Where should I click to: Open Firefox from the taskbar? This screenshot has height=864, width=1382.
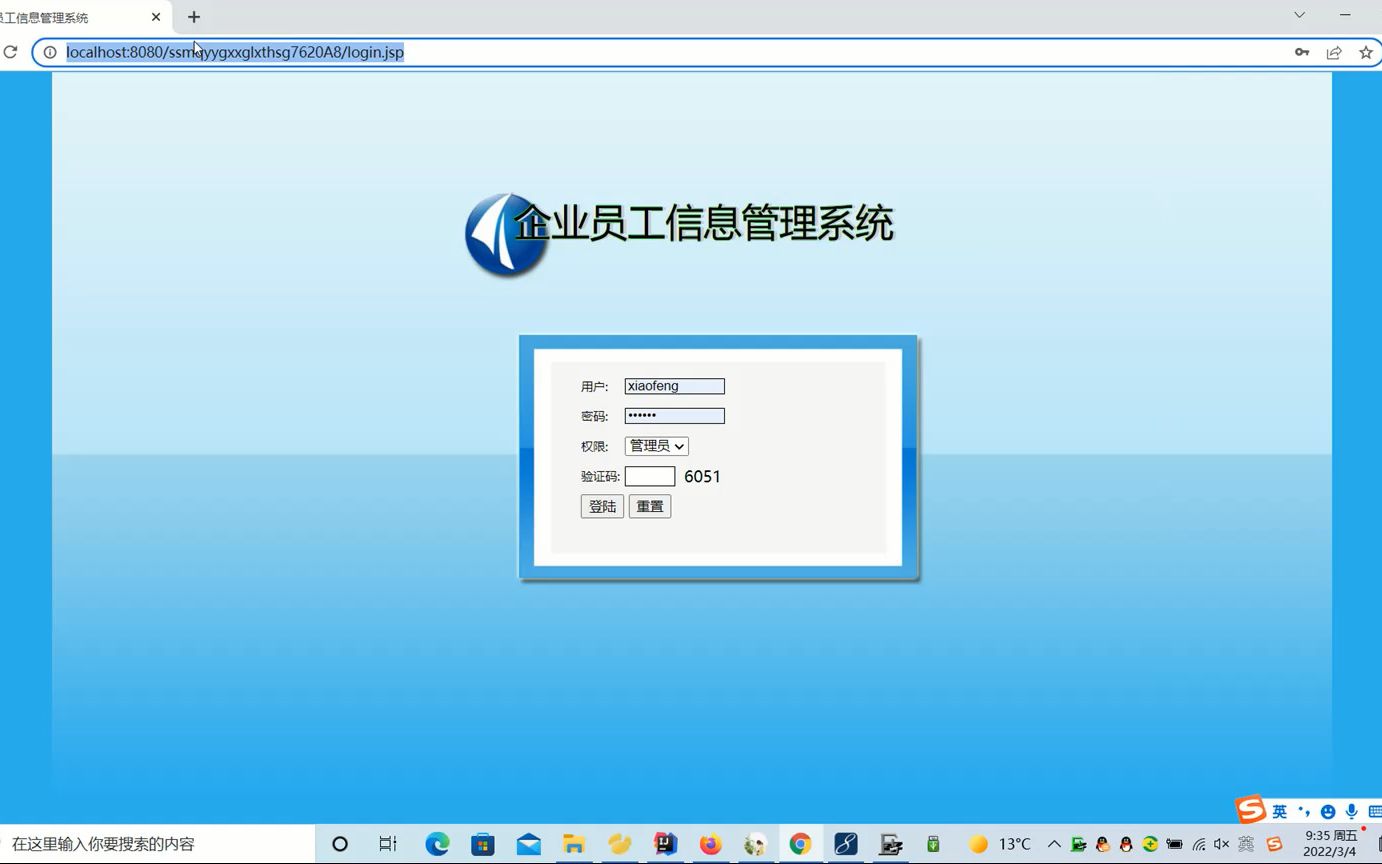tap(709, 843)
